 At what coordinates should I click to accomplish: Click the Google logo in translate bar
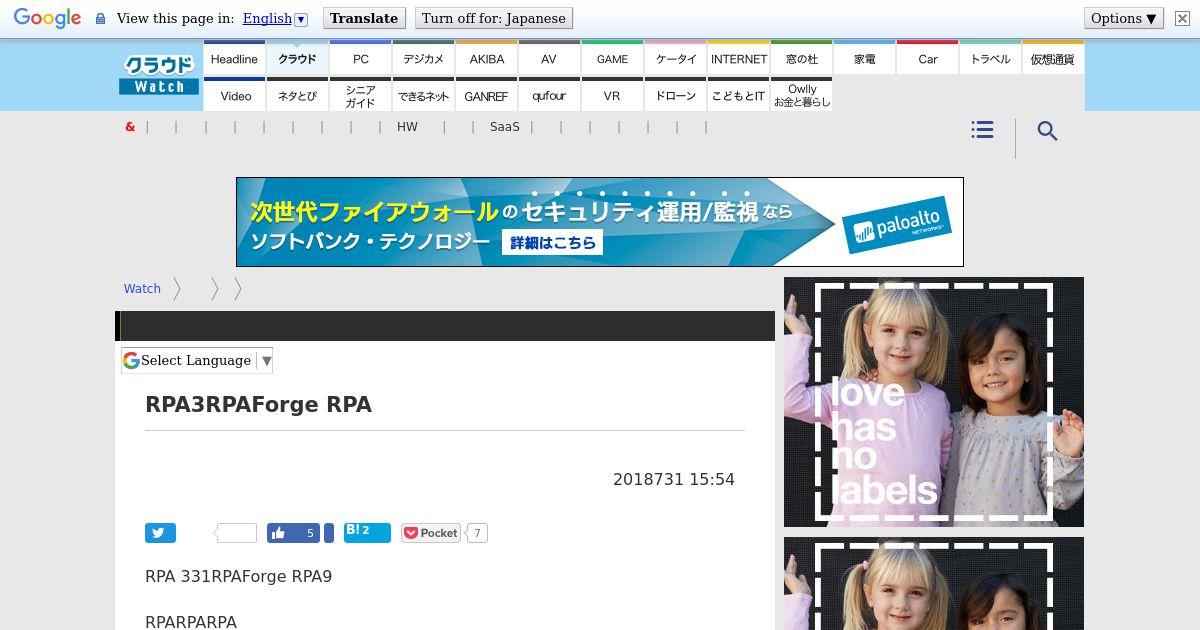(x=47, y=19)
